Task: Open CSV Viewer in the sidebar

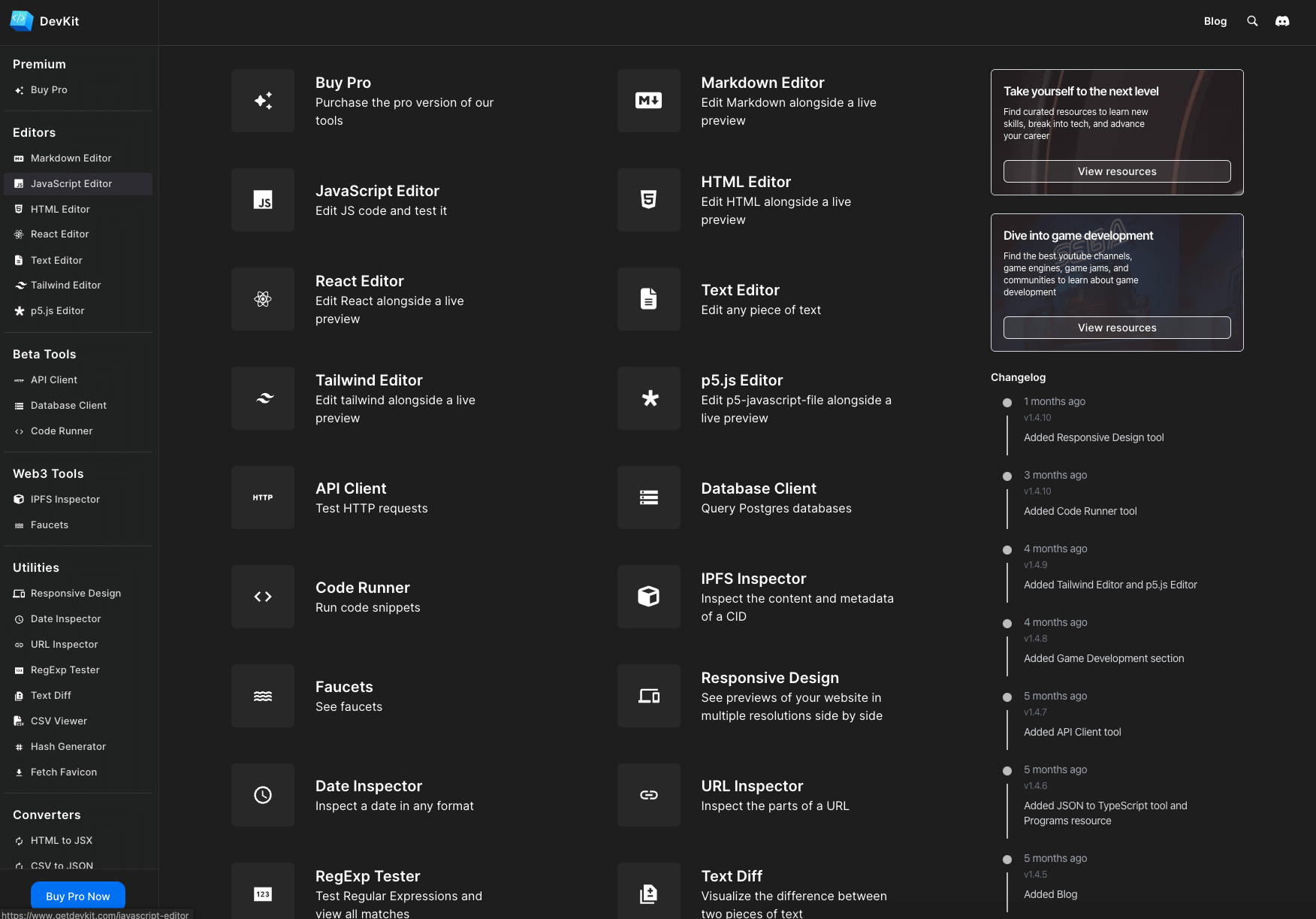Action: click(x=78, y=721)
